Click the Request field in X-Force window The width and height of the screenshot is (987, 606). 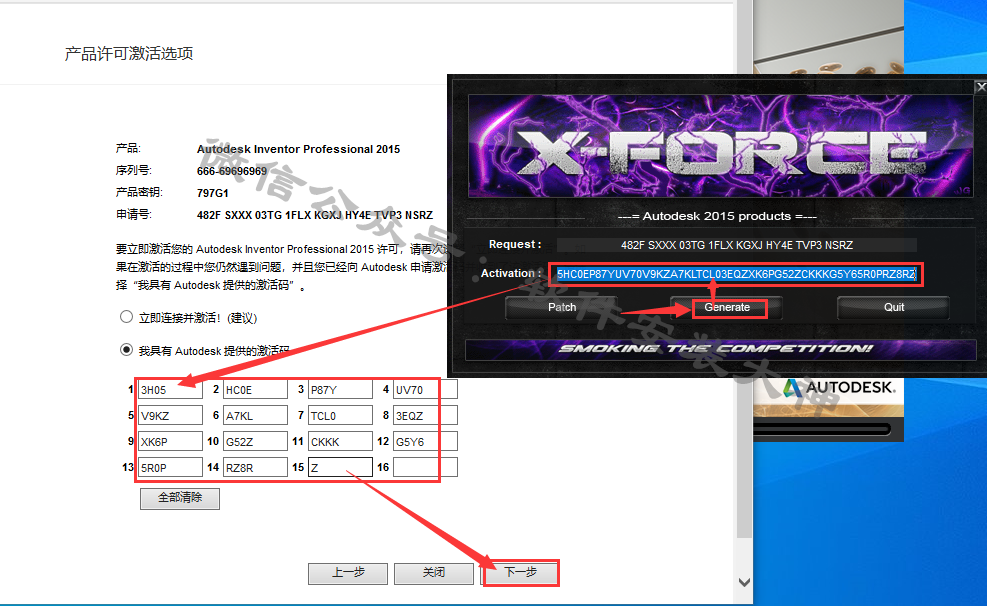[x=736, y=245]
